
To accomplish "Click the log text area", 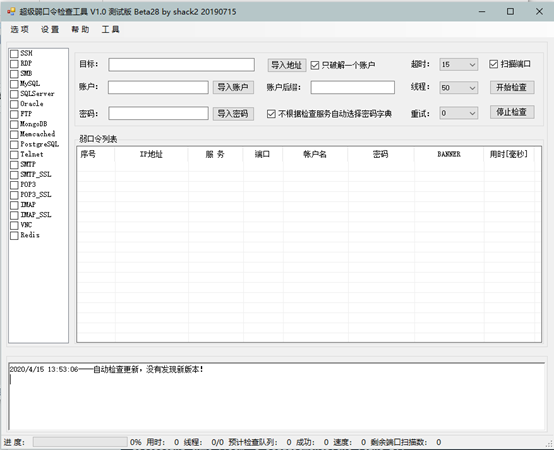I will (277, 397).
